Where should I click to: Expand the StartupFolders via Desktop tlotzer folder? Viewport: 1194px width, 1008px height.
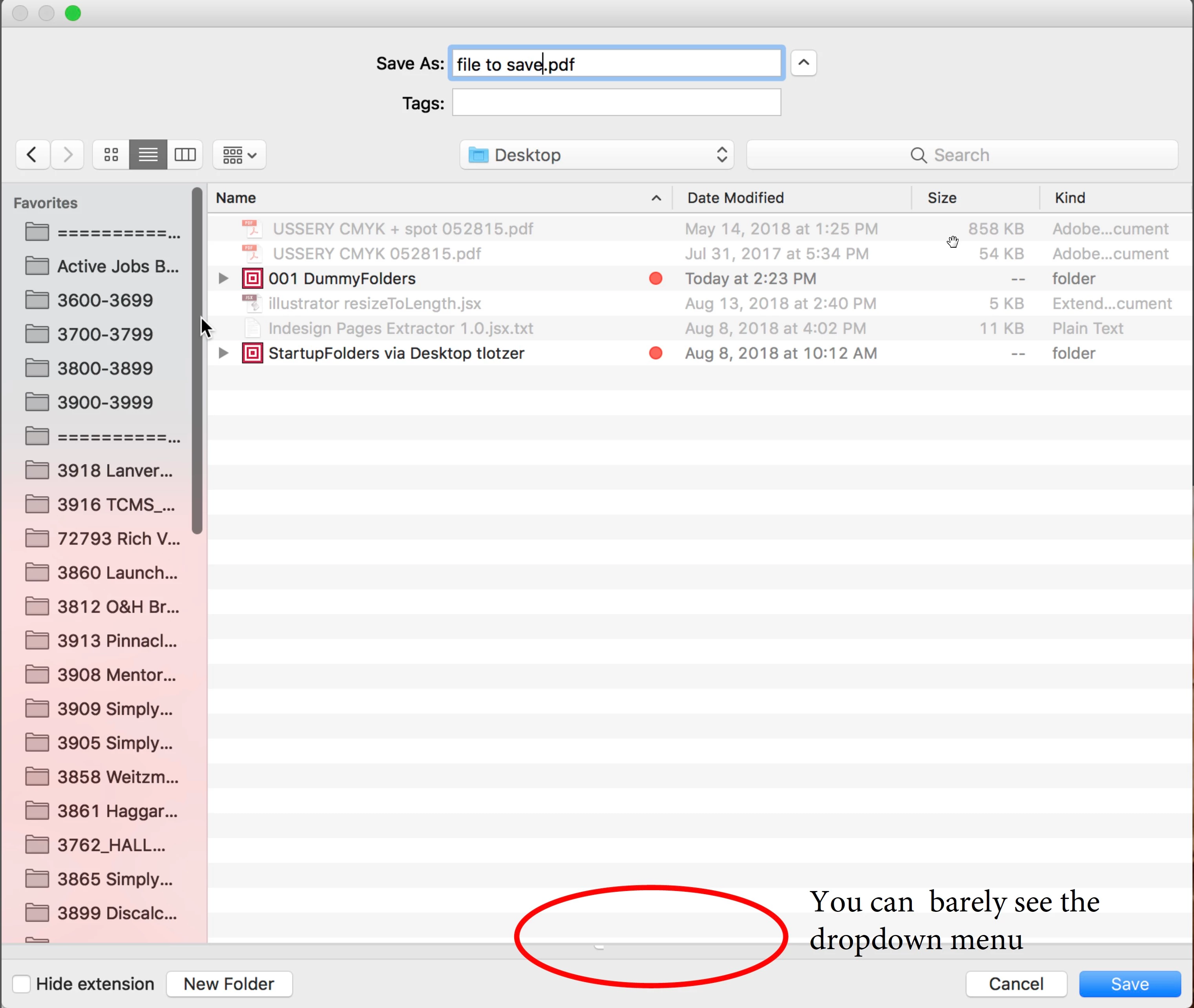point(223,353)
